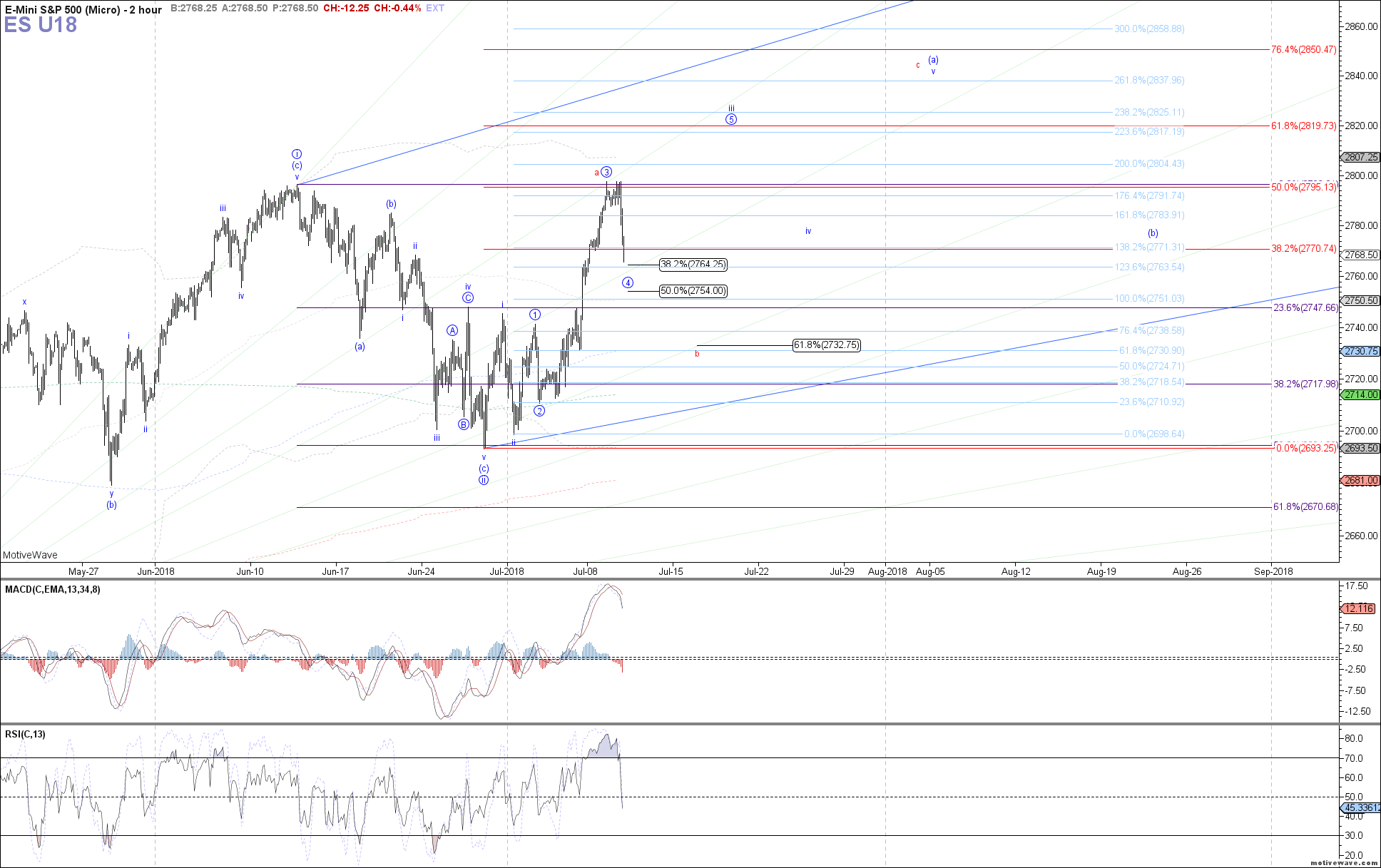Click the ES U18 symbol title

tap(41, 25)
